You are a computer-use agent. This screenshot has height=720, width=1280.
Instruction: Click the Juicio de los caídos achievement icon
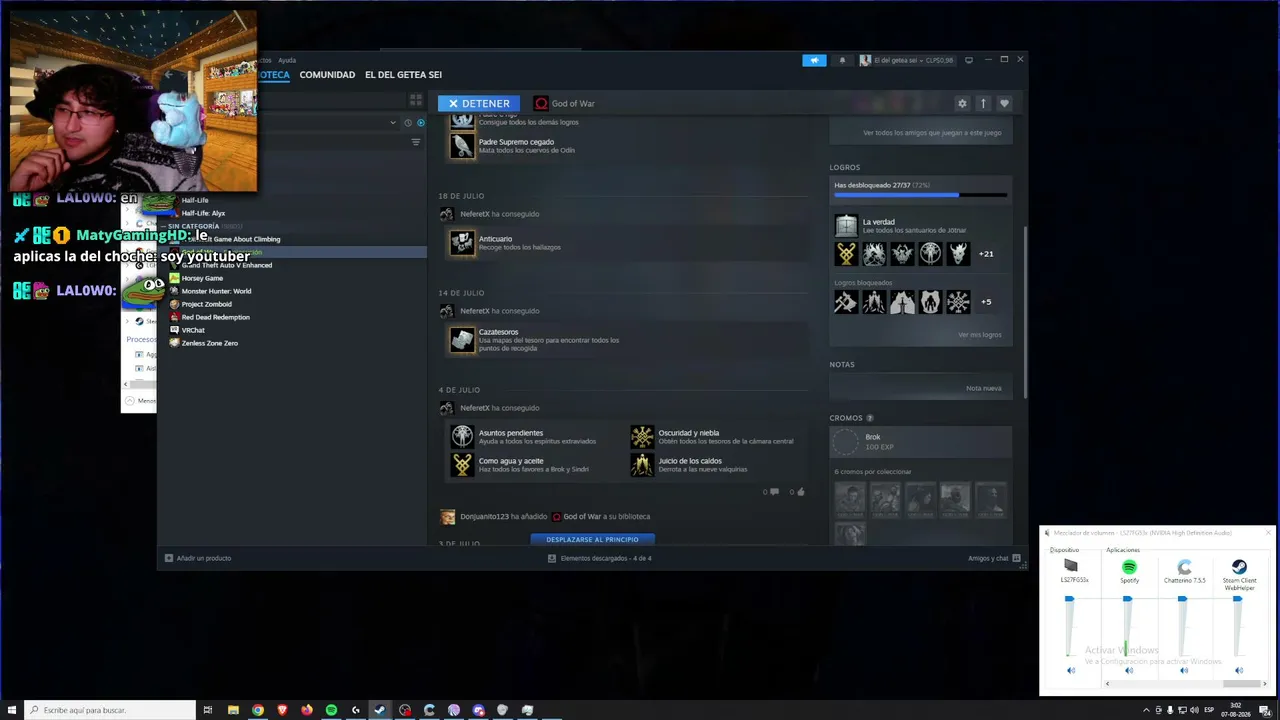click(642, 464)
